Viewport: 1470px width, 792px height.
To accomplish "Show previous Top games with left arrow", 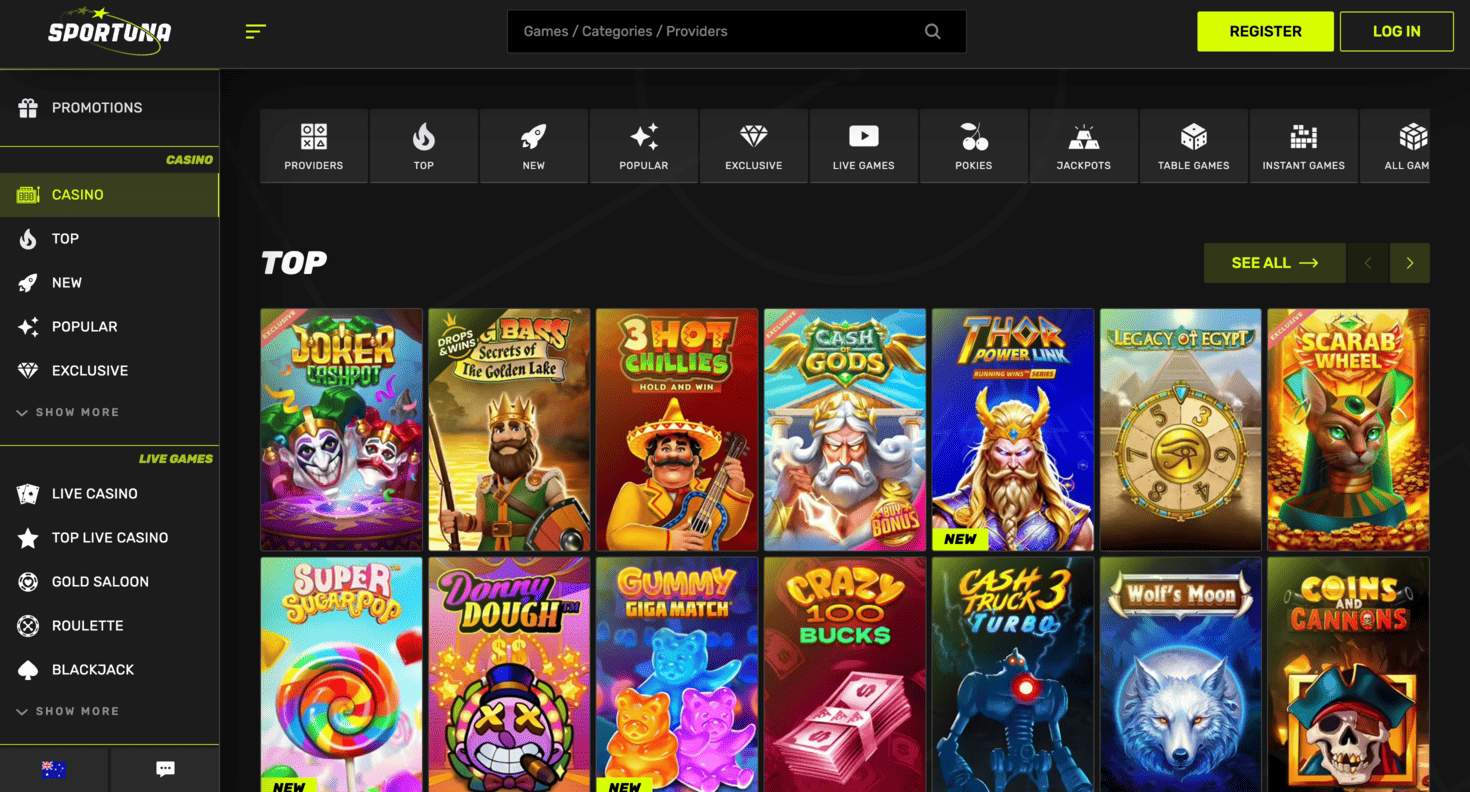I will (1368, 263).
